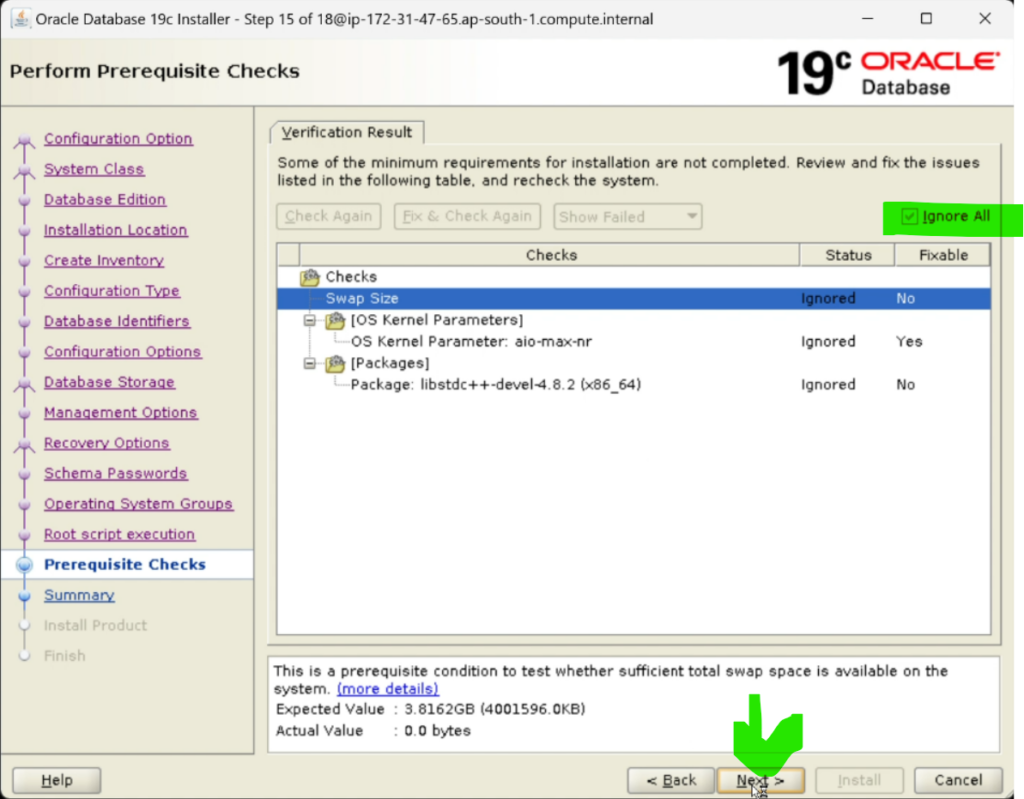
Task: Maximize the installer window
Action: click(x=926, y=18)
